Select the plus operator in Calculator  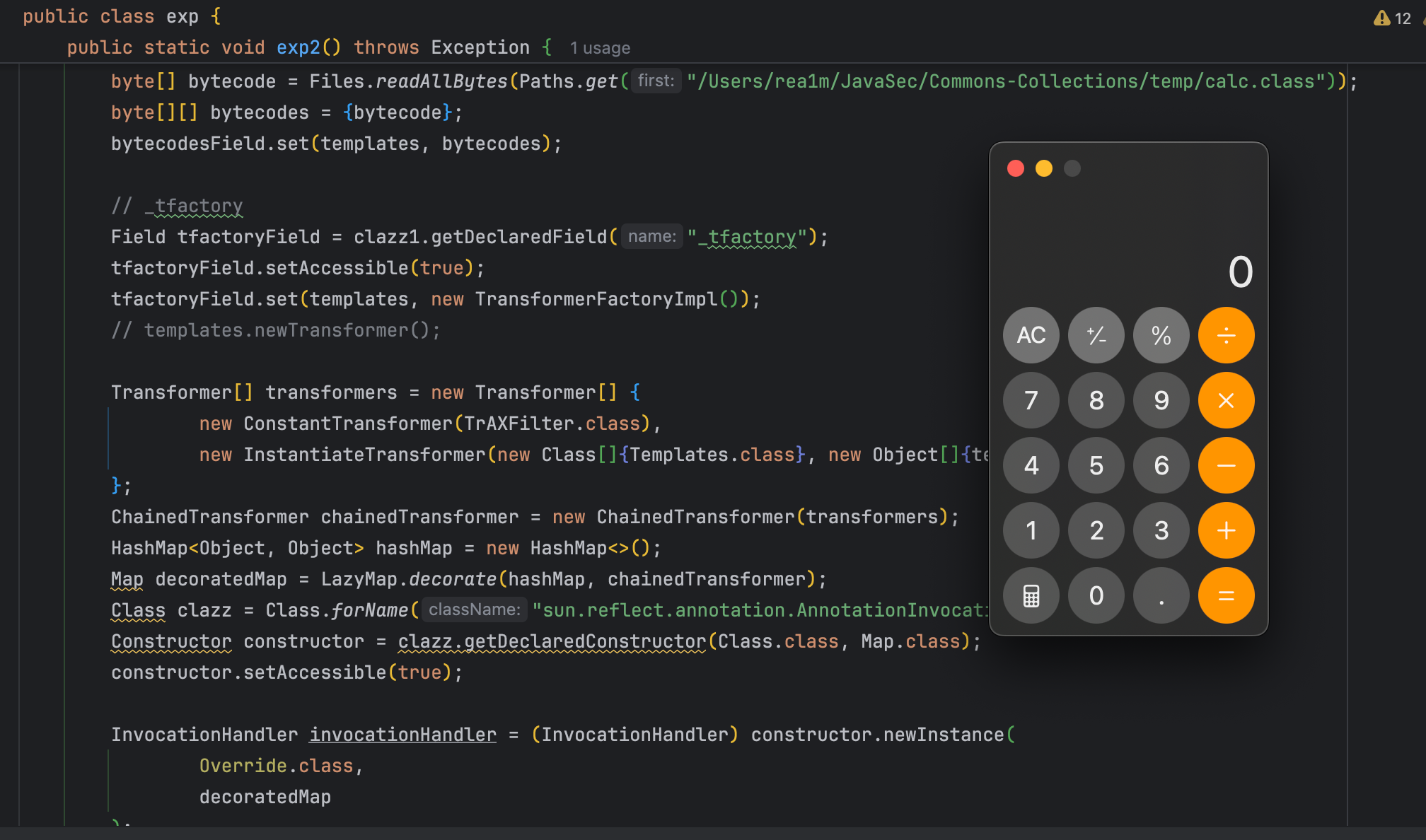pyautogui.click(x=1227, y=530)
